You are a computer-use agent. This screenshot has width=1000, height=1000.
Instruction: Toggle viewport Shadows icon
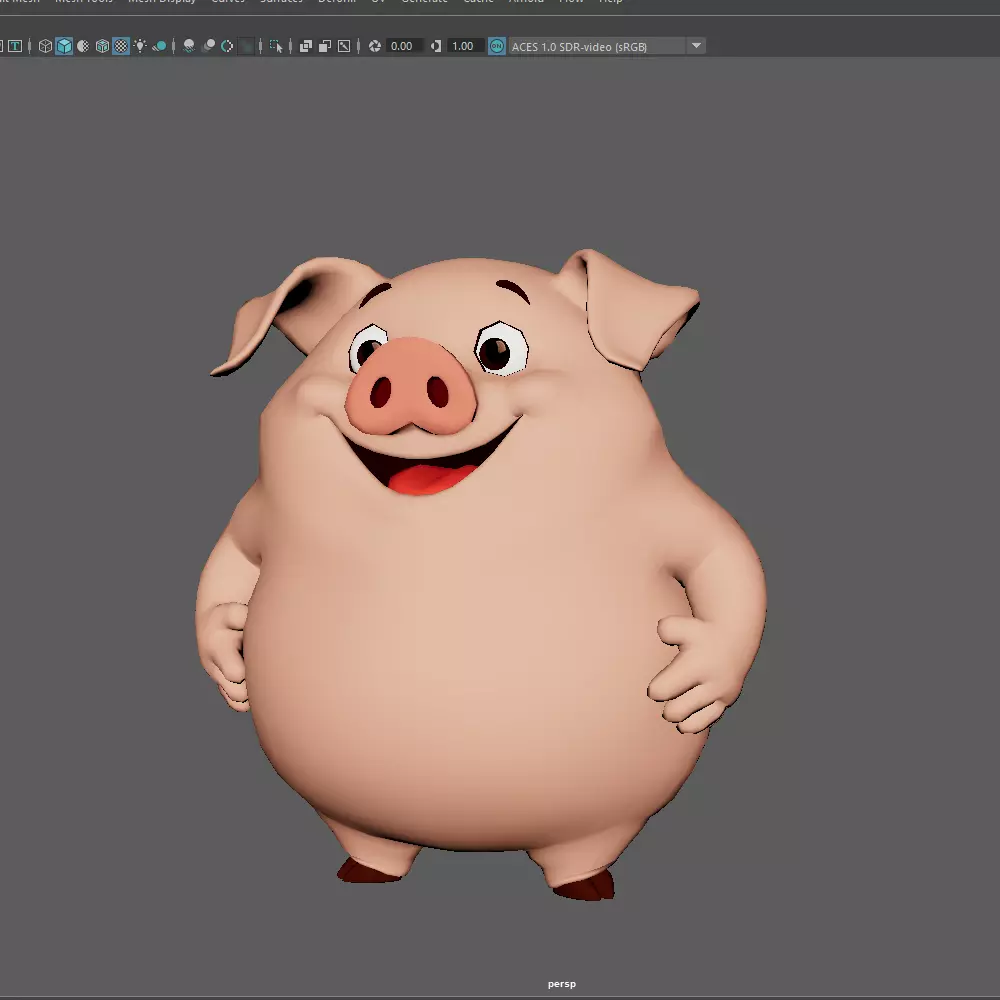pos(159,46)
